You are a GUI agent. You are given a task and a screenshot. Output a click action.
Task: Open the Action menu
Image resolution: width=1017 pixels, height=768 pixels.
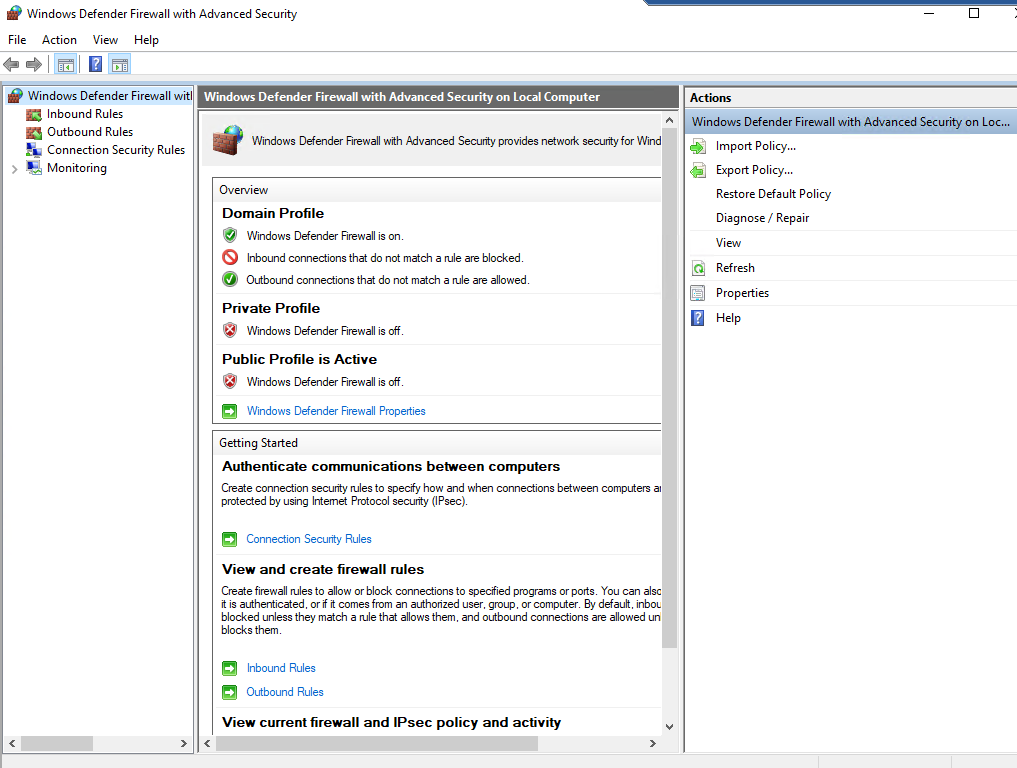click(x=59, y=39)
